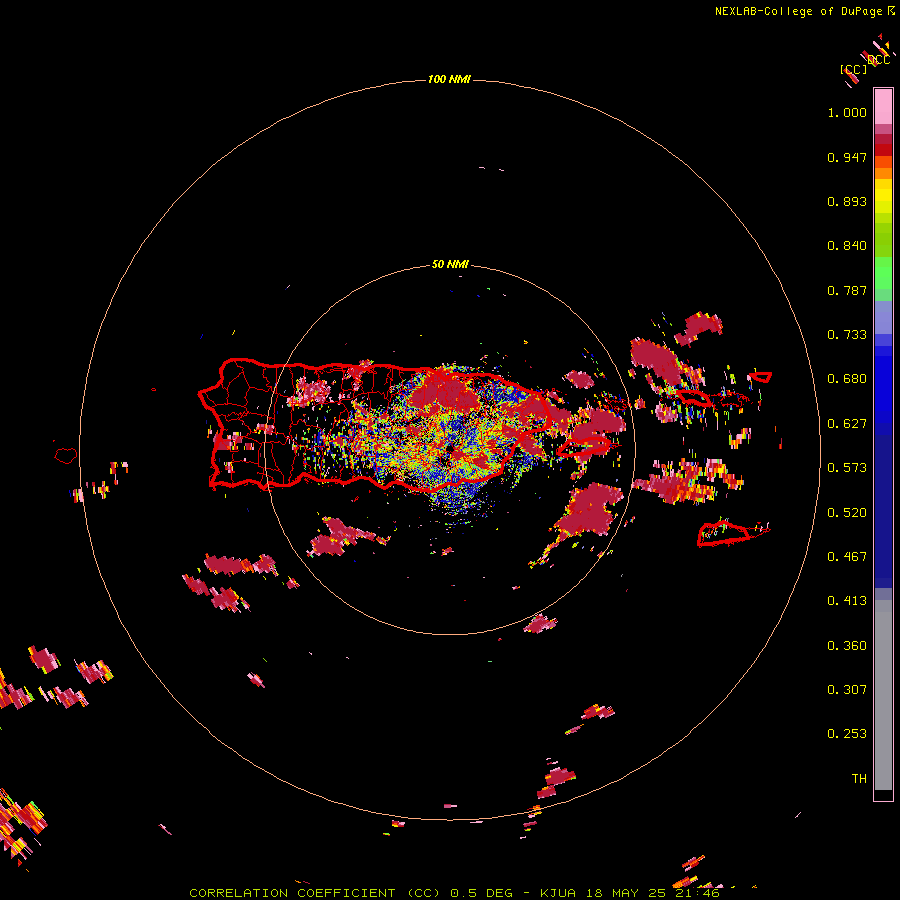Click the 50 NMI range ring label
900x900 pixels.
pyautogui.click(x=450, y=264)
